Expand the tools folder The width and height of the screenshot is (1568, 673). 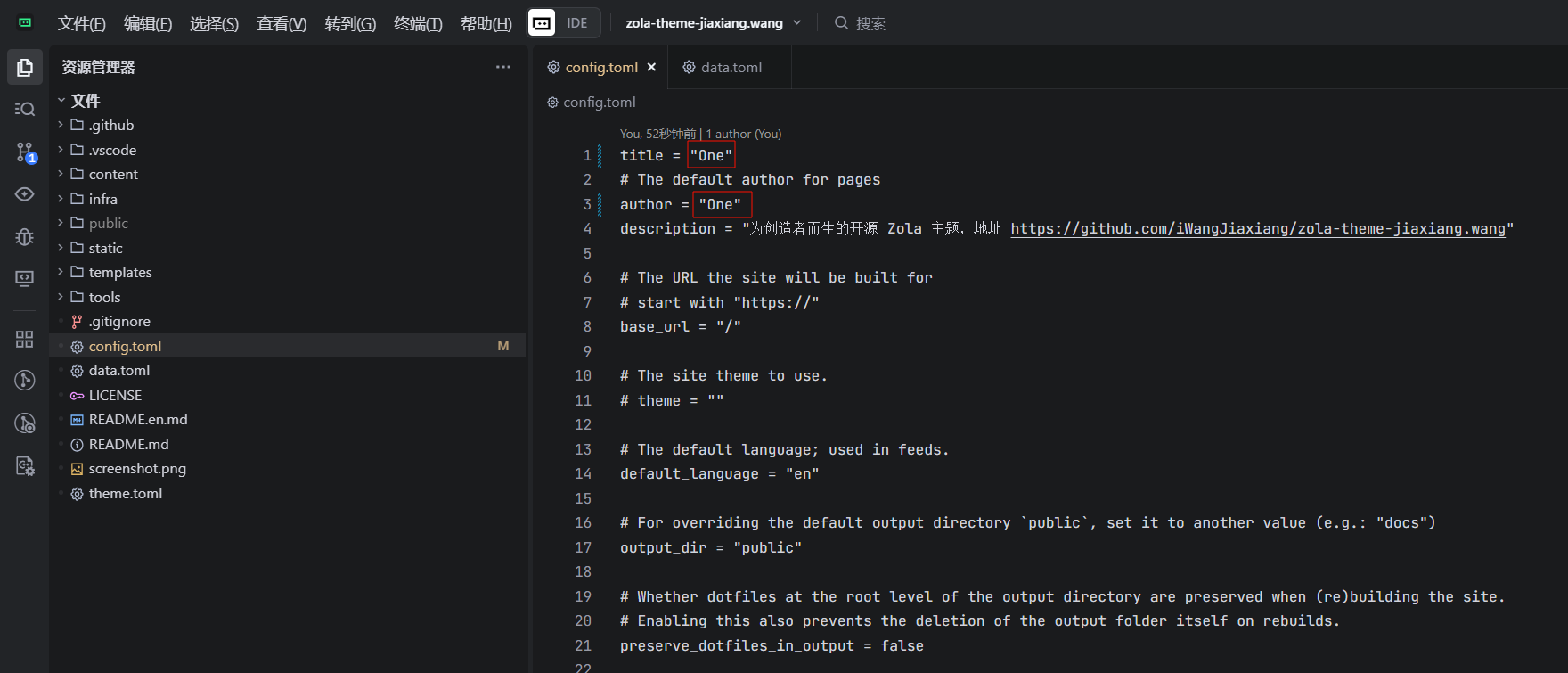tap(61, 297)
